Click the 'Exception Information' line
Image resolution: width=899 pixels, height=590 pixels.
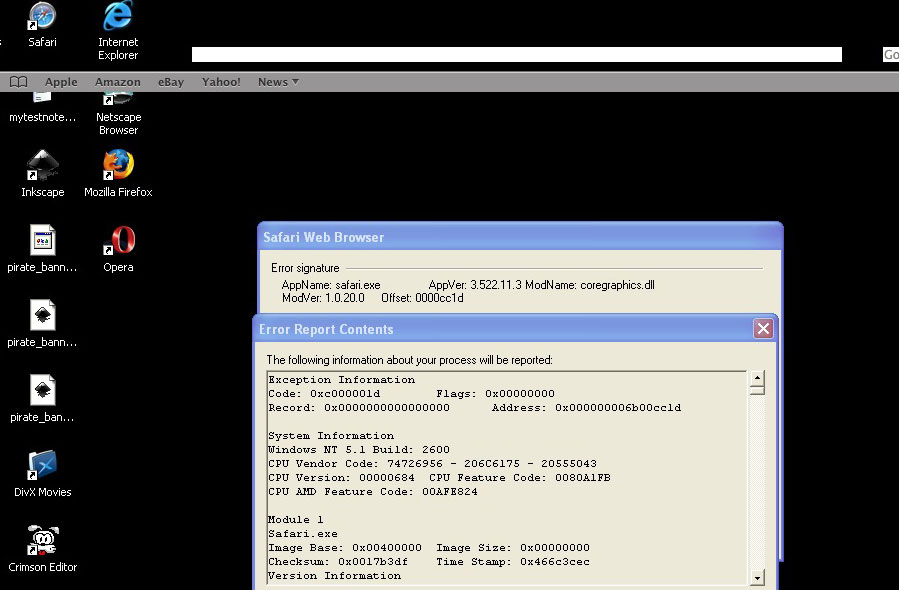(x=342, y=380)
